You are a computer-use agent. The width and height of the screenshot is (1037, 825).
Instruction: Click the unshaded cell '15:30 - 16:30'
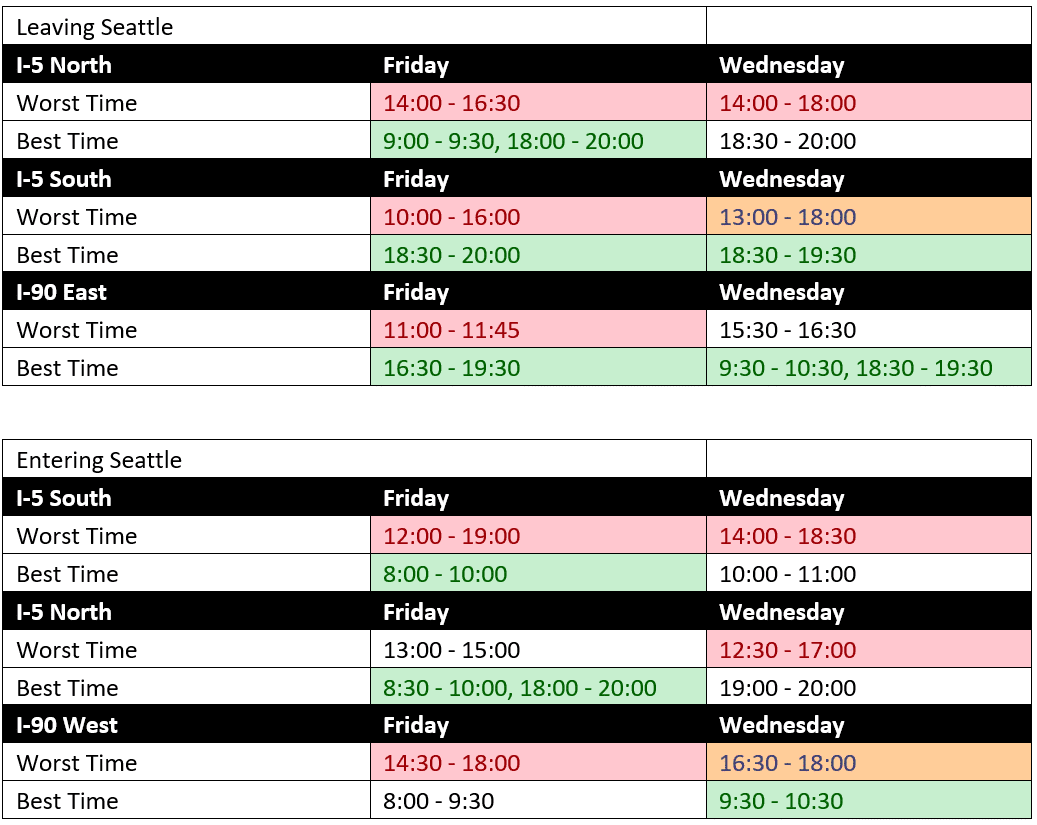(x=869, y=329)
